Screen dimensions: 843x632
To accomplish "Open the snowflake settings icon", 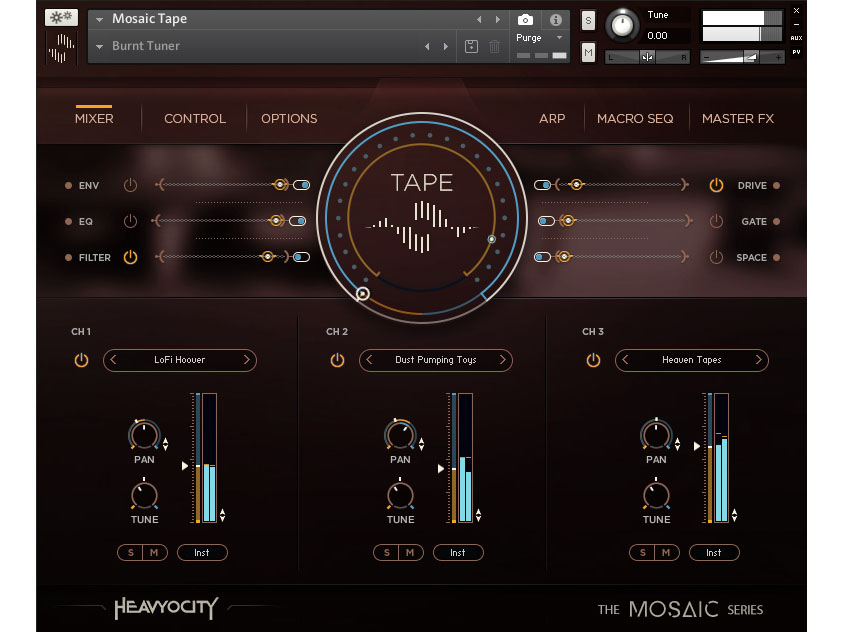I will [61, 17].
